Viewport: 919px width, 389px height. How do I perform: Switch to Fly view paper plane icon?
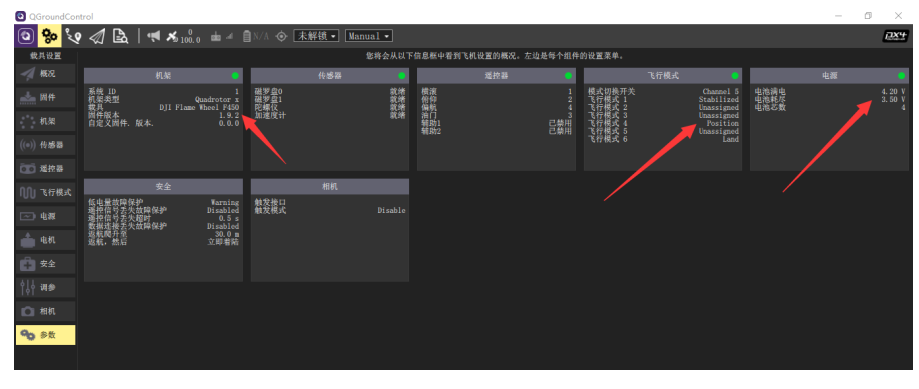97,36
